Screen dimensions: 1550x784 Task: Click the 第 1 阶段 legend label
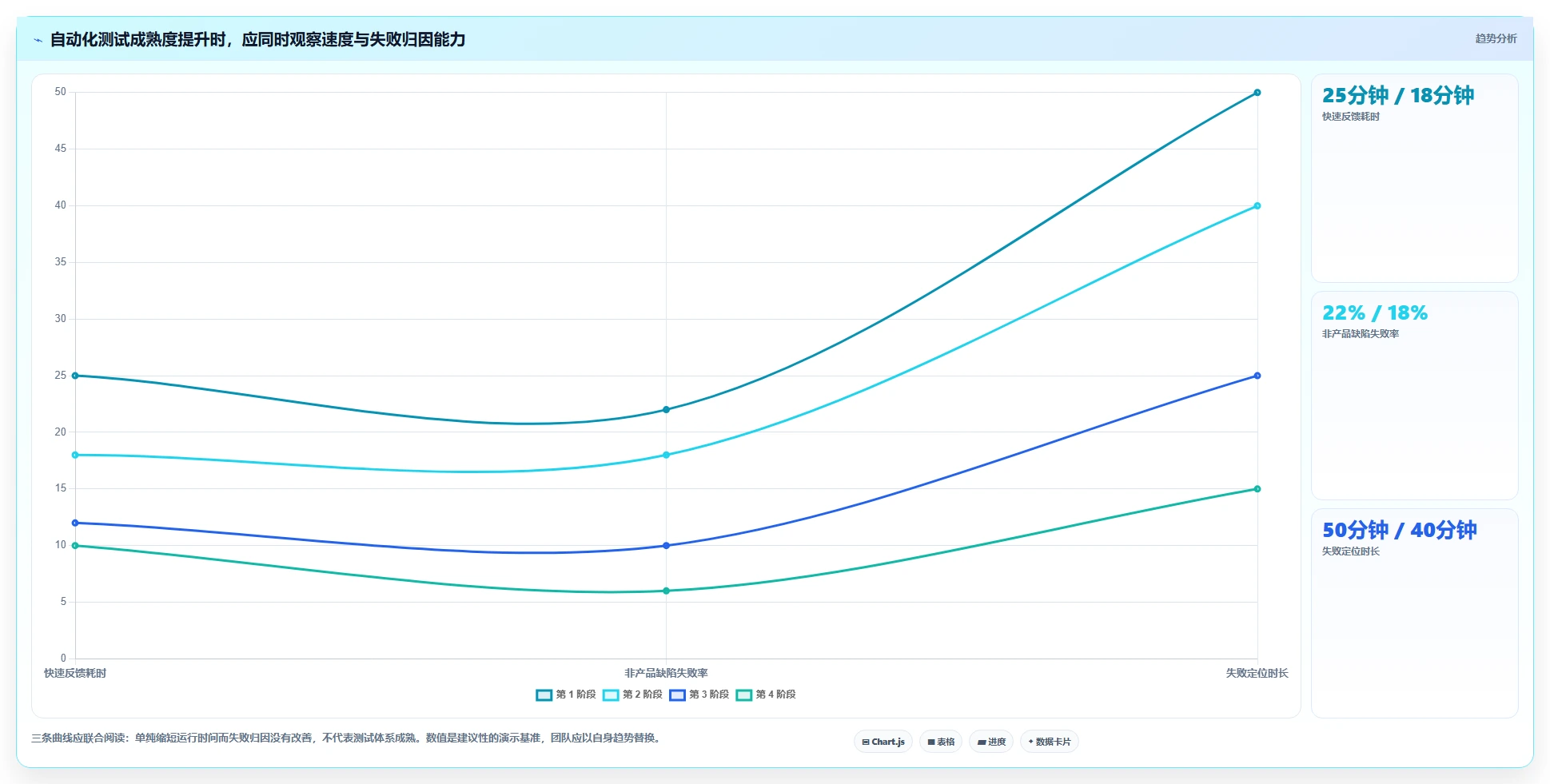pyautogui.click(x=576, y=694)
